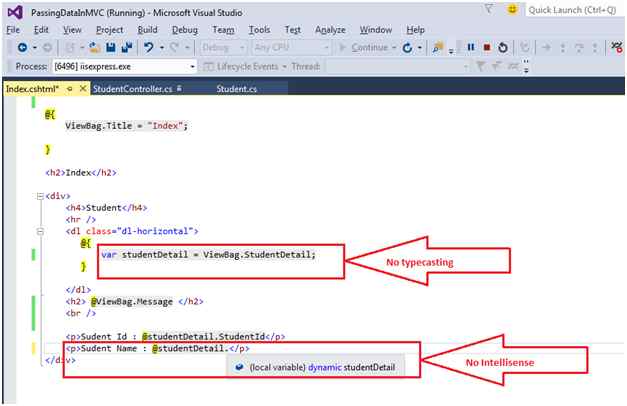The height and width of the screenshot is (406, 627).
Task: Open the Debug menu
Action: tap(185, 30)
